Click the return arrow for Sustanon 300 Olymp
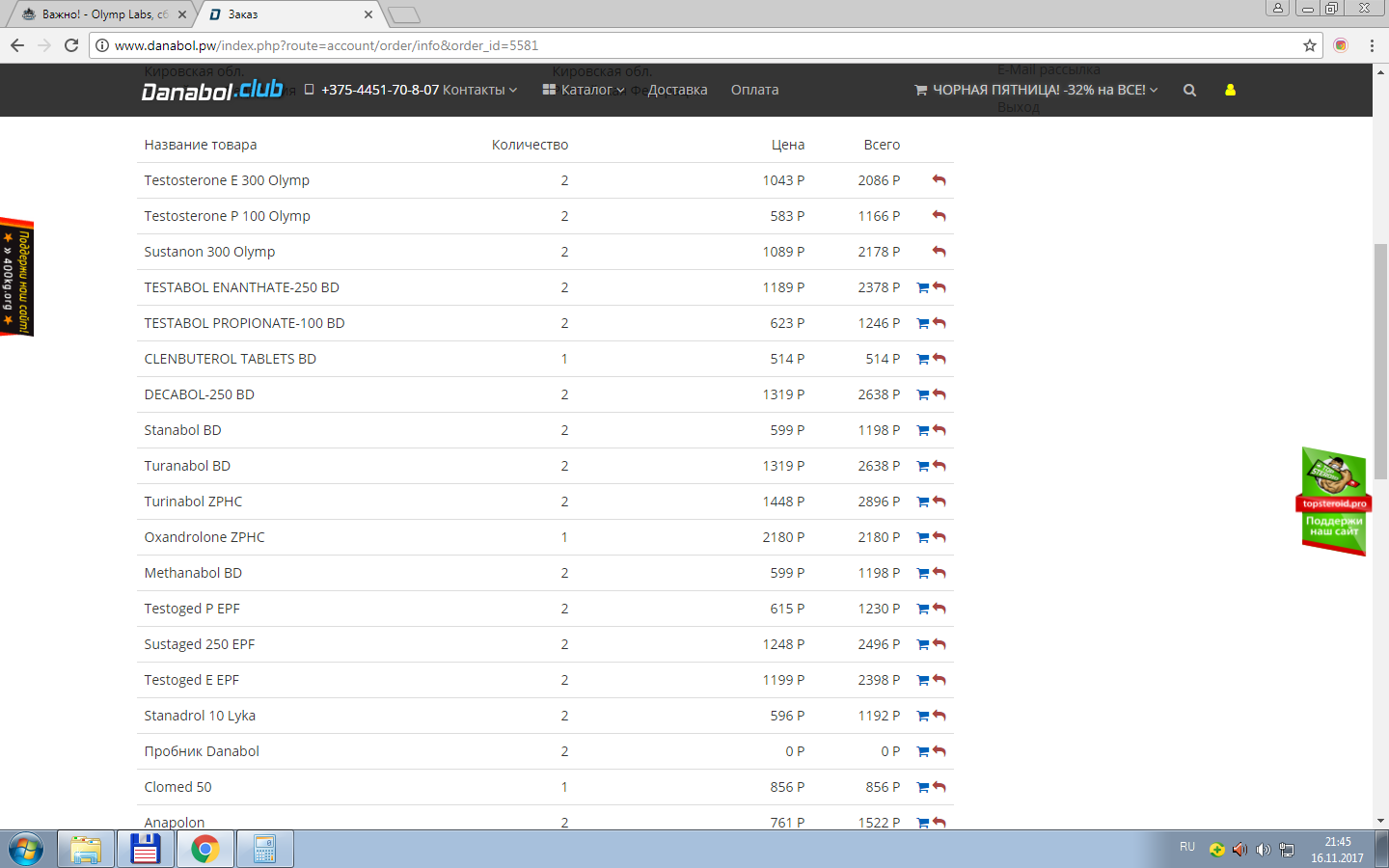The width and height of the screenshot is (1389, 868). (x=940, y=252)
